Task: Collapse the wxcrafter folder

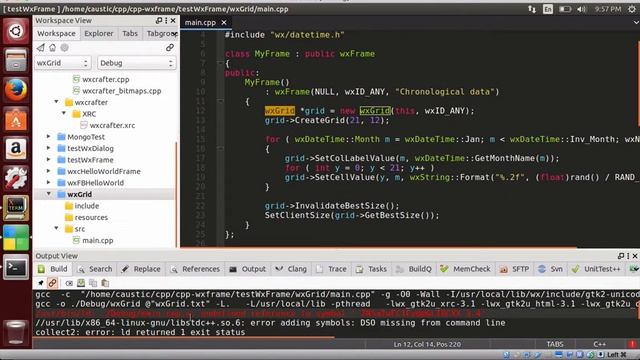Action: [x=56, y=102]
